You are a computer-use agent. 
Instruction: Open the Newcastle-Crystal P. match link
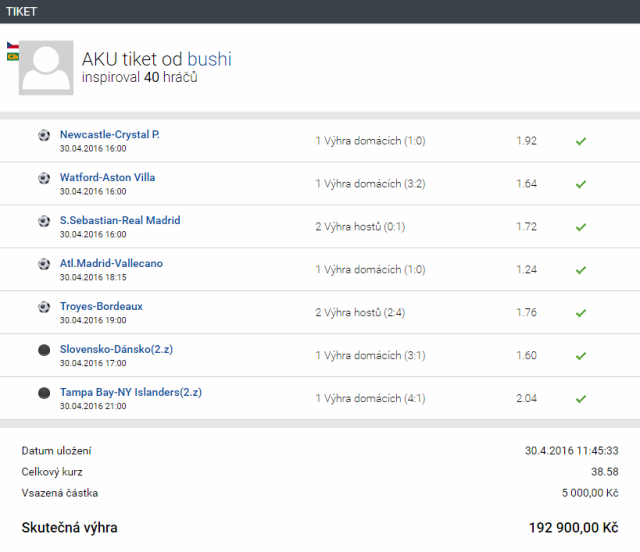pyautogui.click(x=109, y=134)
